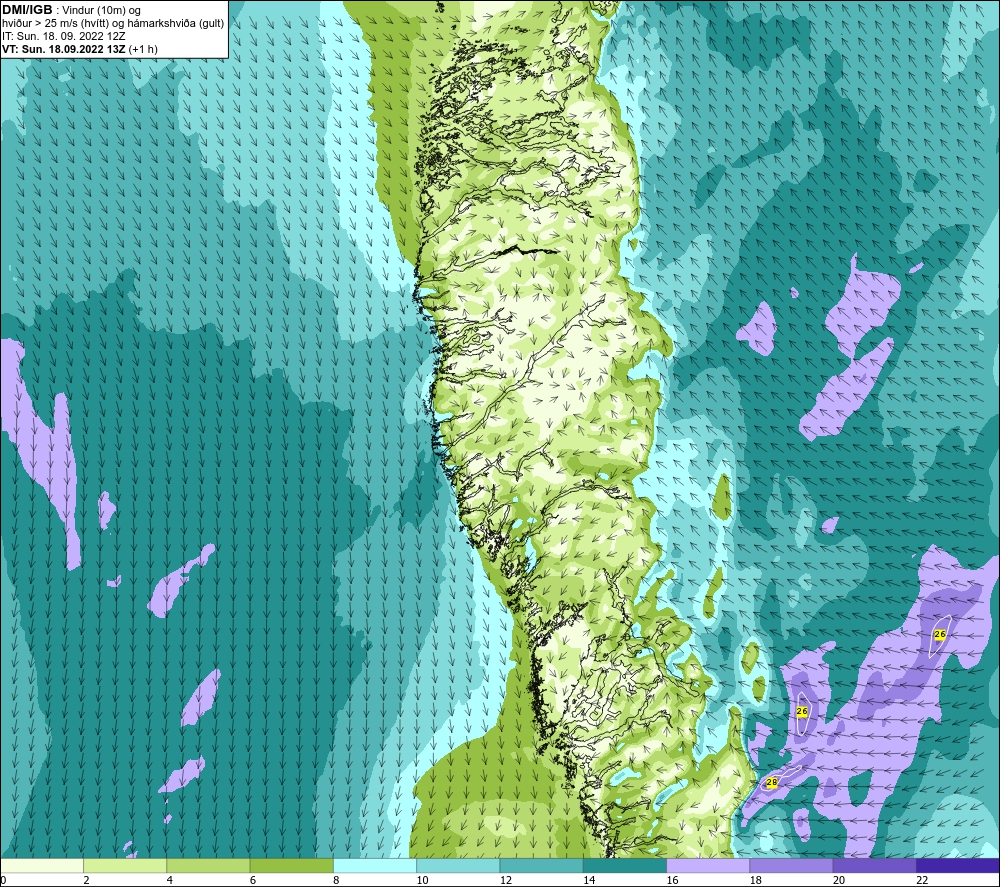Choose the dark indigo swatch above 22 m/s
The height and width of the screenshot is (887, 1000).
click(x=958, y=865)
